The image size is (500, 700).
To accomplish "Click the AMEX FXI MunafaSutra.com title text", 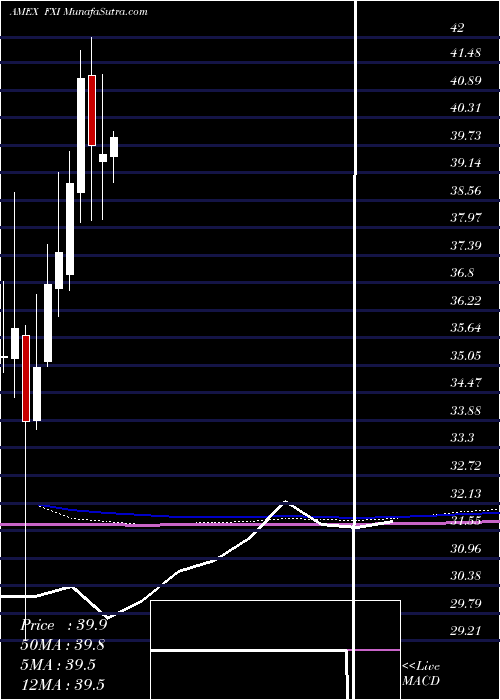I will point(79,12).
